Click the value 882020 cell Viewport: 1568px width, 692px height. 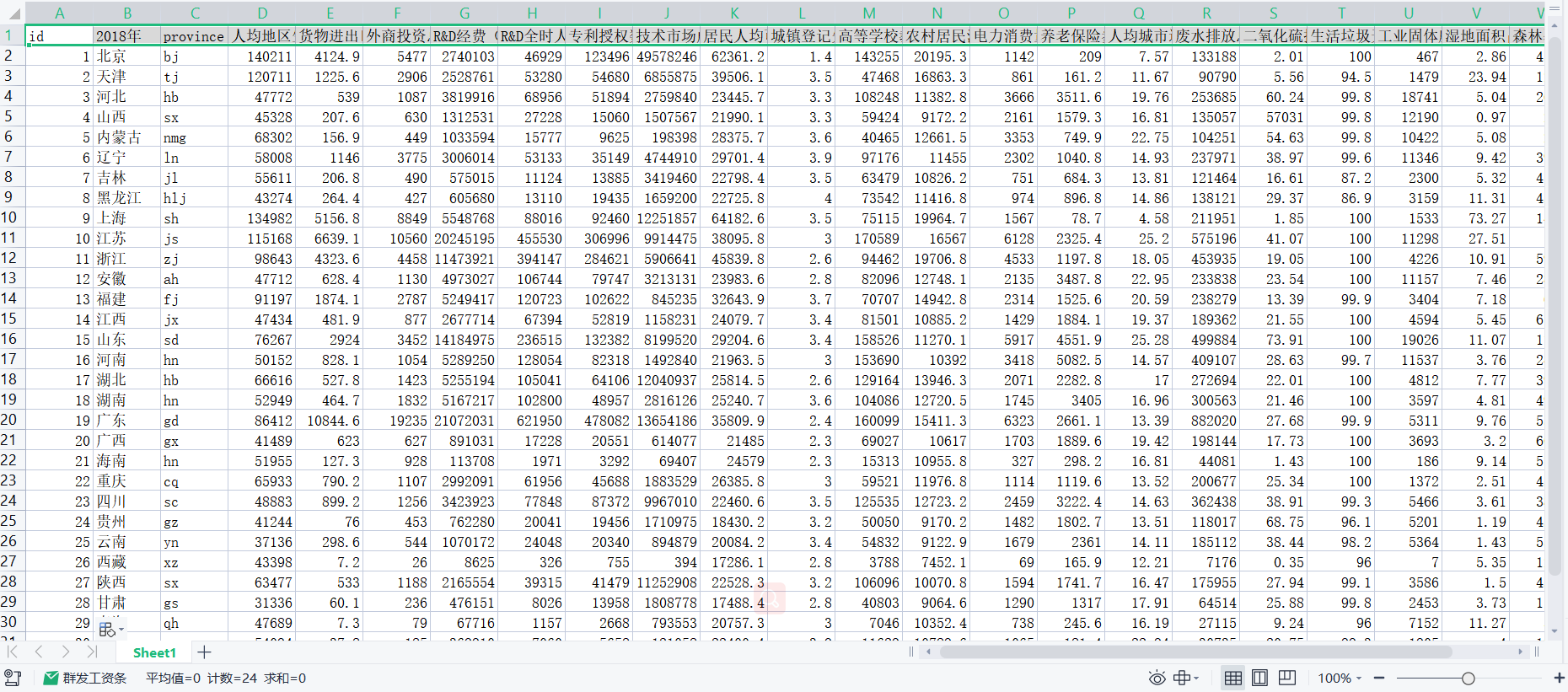pos(1206,421)
